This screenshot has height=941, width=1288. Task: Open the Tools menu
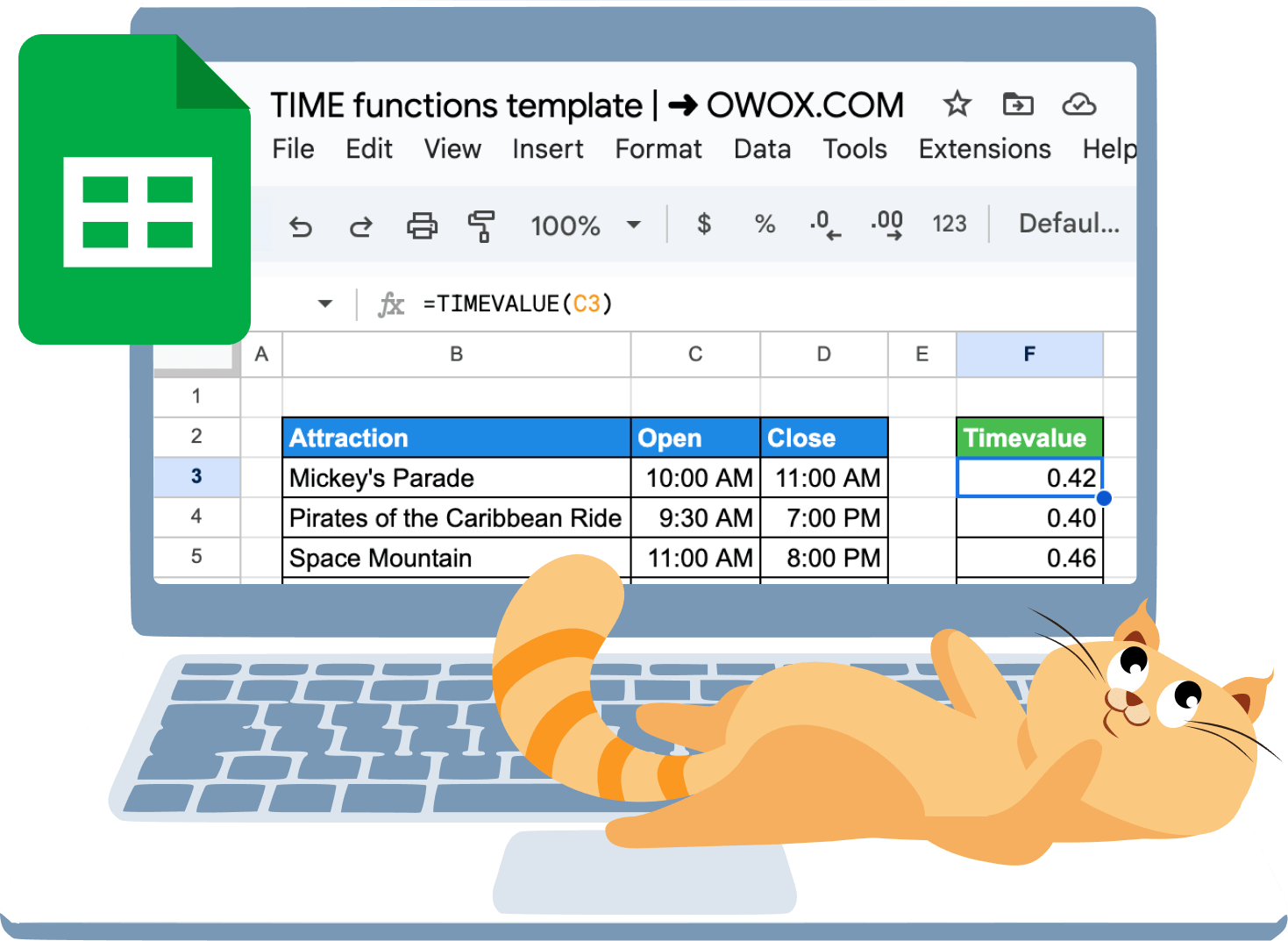[x=855, y=149]
